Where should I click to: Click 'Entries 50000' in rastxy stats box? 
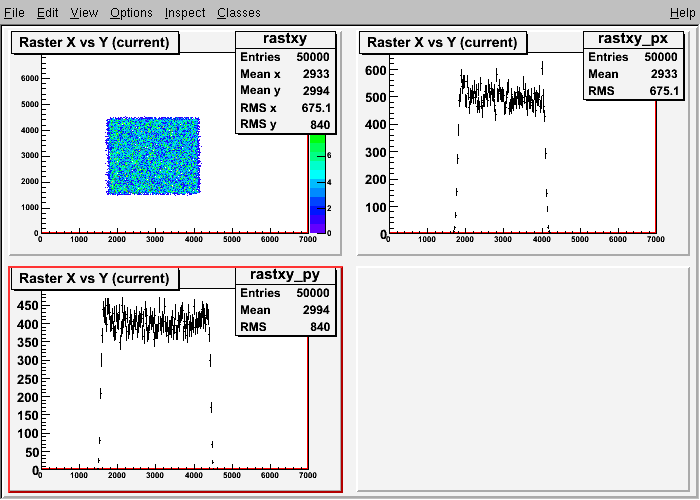285,57
